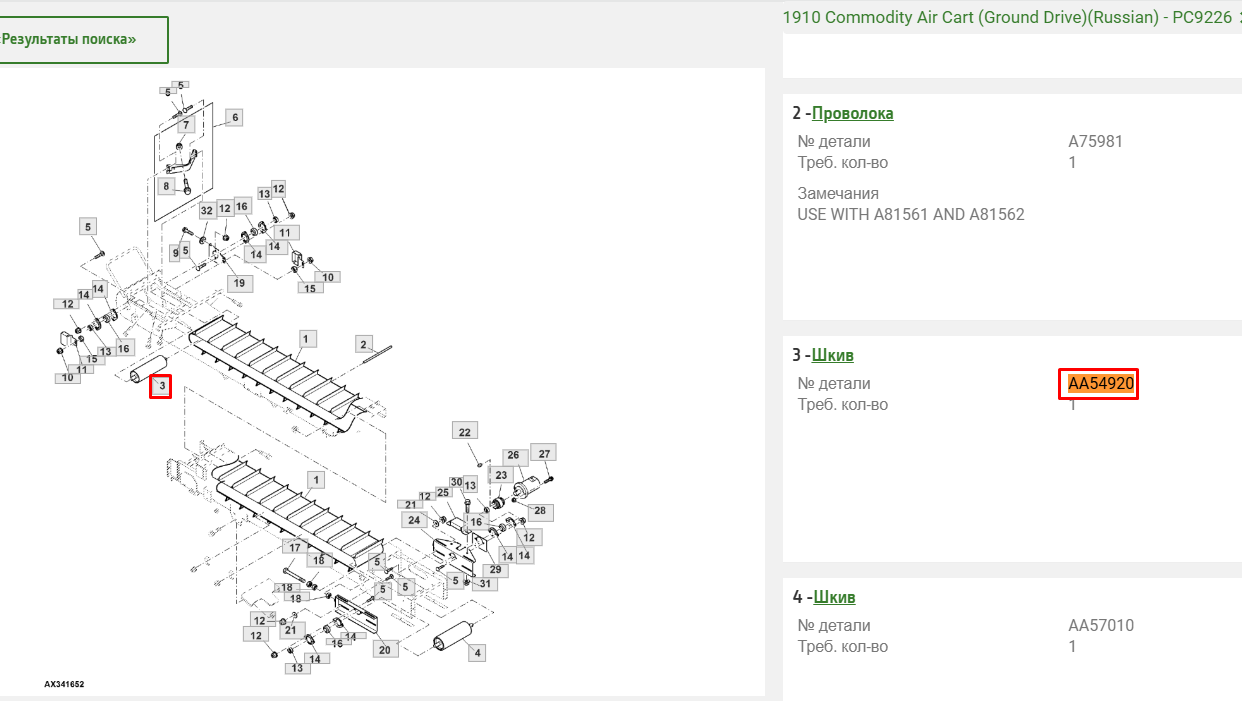This screenshot has height=701, width=1242.
Task: Select callout 6 in the diagram
Action: [x=234, y=117]
